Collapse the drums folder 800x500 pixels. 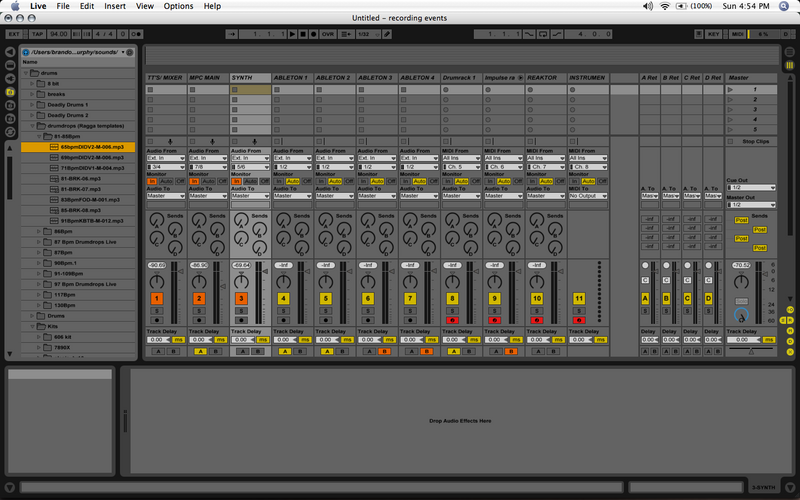[x=26, y=73]
